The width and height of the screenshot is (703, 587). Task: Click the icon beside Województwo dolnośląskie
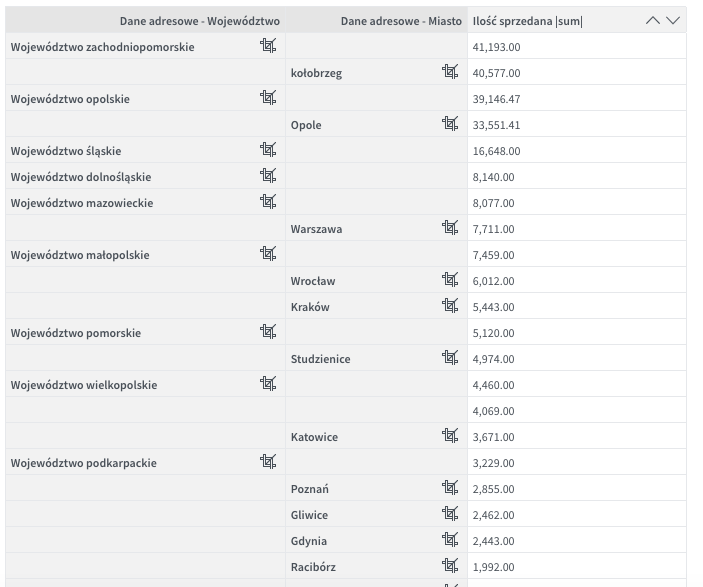(x=268, y=176)
